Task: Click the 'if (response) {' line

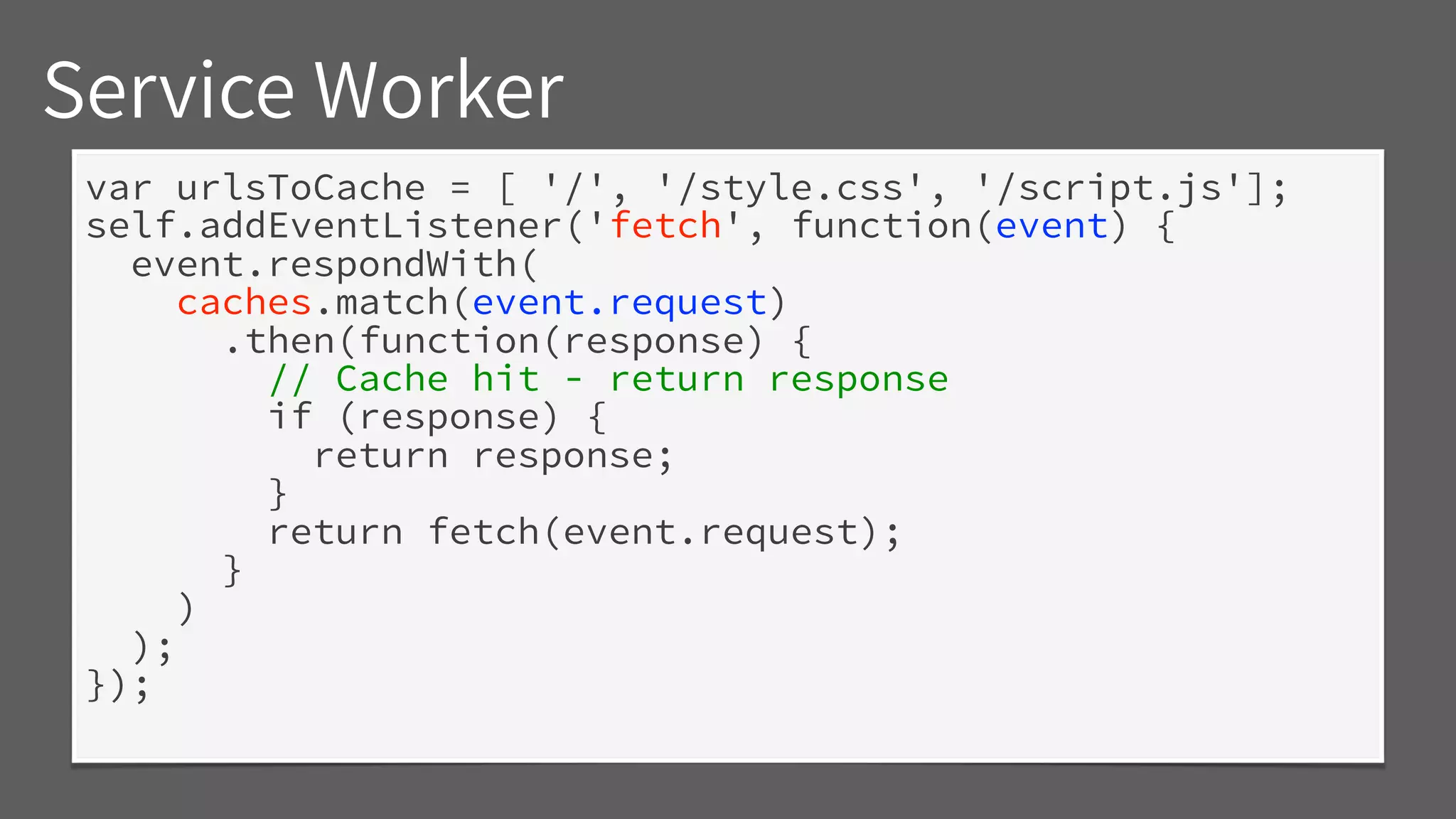Action: pos(437,417)
